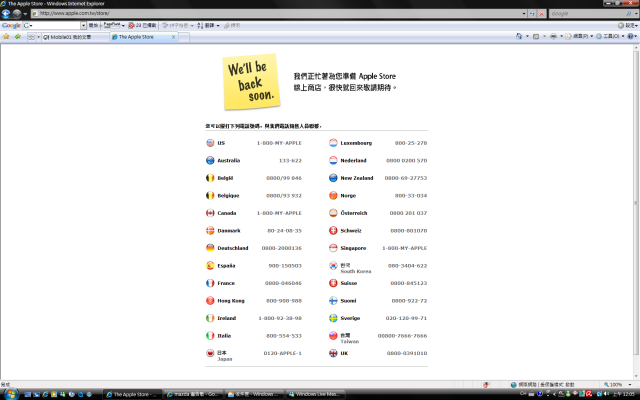Open the Favorites Center star icon
The width and height of the screenshot is (640, 400).
6,37
